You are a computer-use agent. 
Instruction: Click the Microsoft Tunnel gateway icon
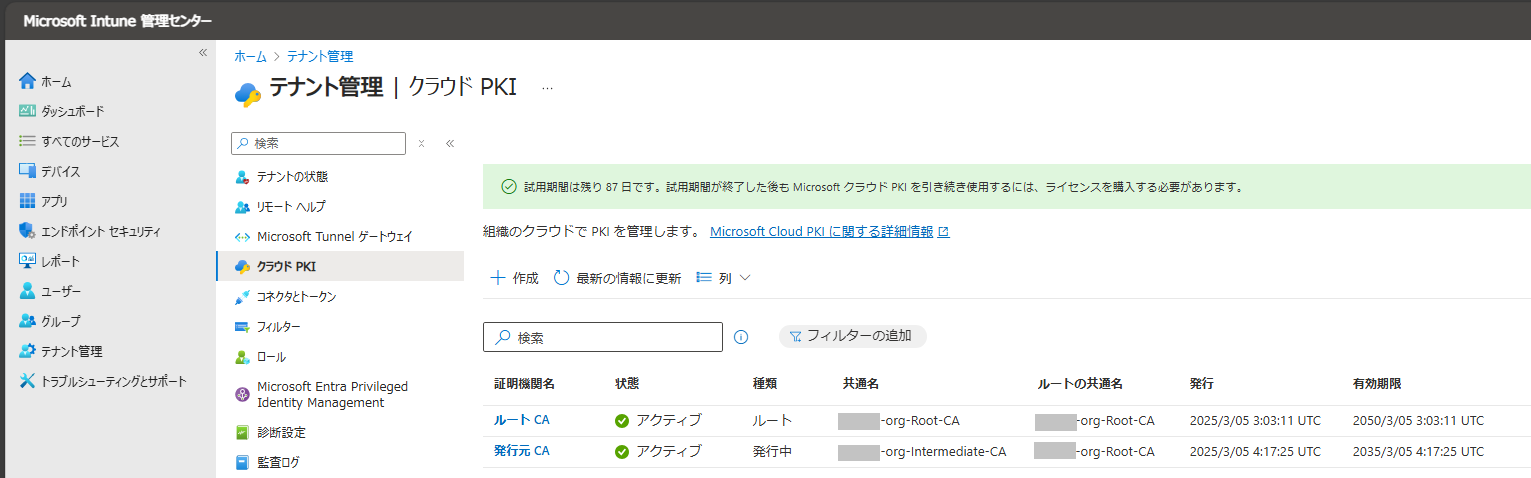pyautogui.click(x=241, y=237)
